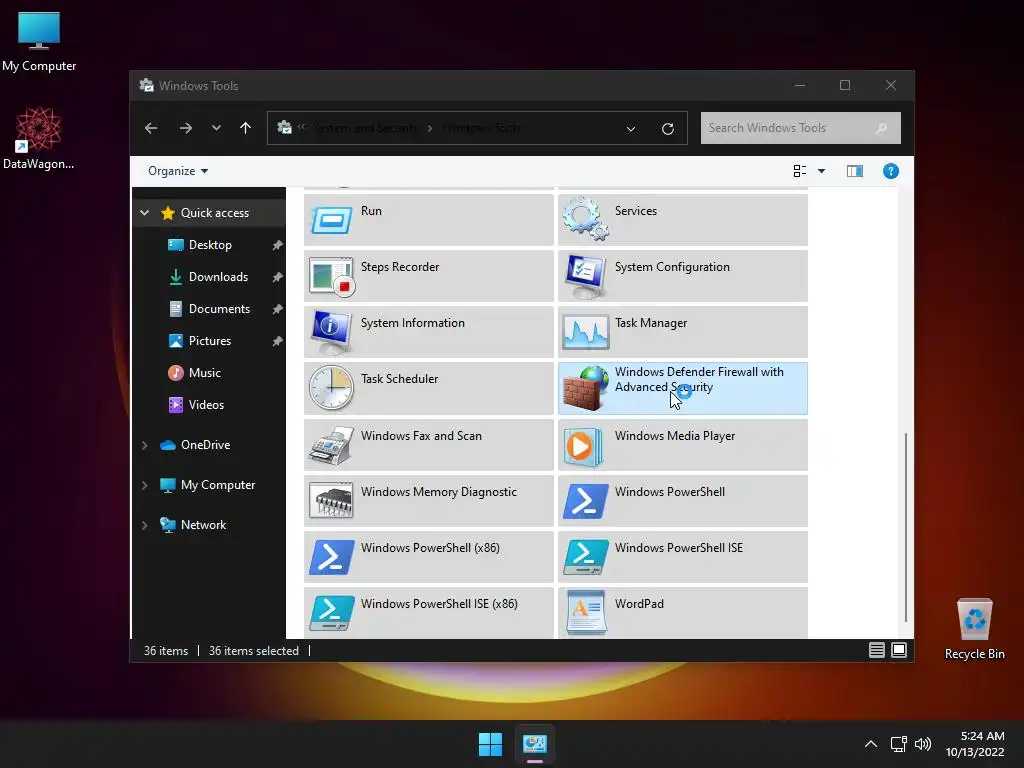The image size is (1024, 768).
Task: Open Task Scheduler clock icon
Action: tap(332, 388)
